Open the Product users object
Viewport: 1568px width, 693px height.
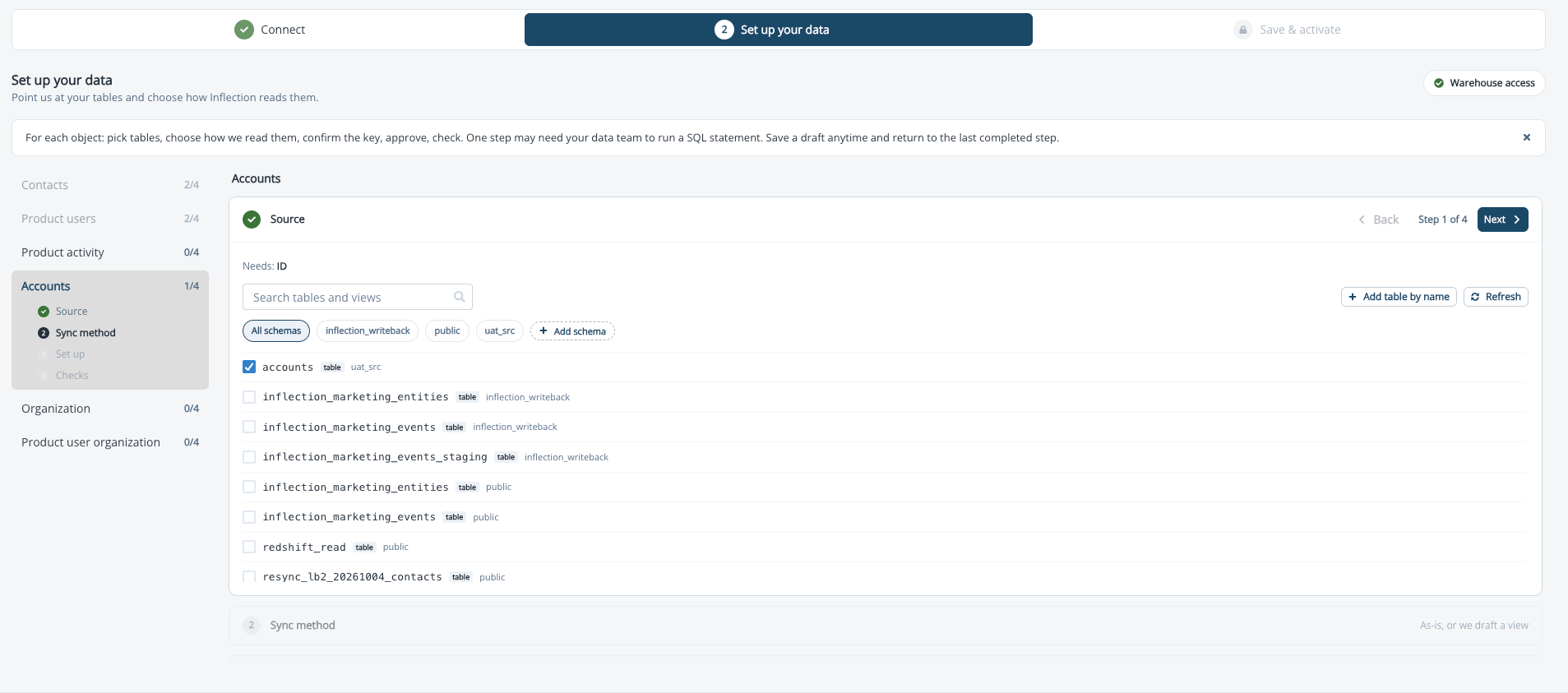[x=110, y=219]
